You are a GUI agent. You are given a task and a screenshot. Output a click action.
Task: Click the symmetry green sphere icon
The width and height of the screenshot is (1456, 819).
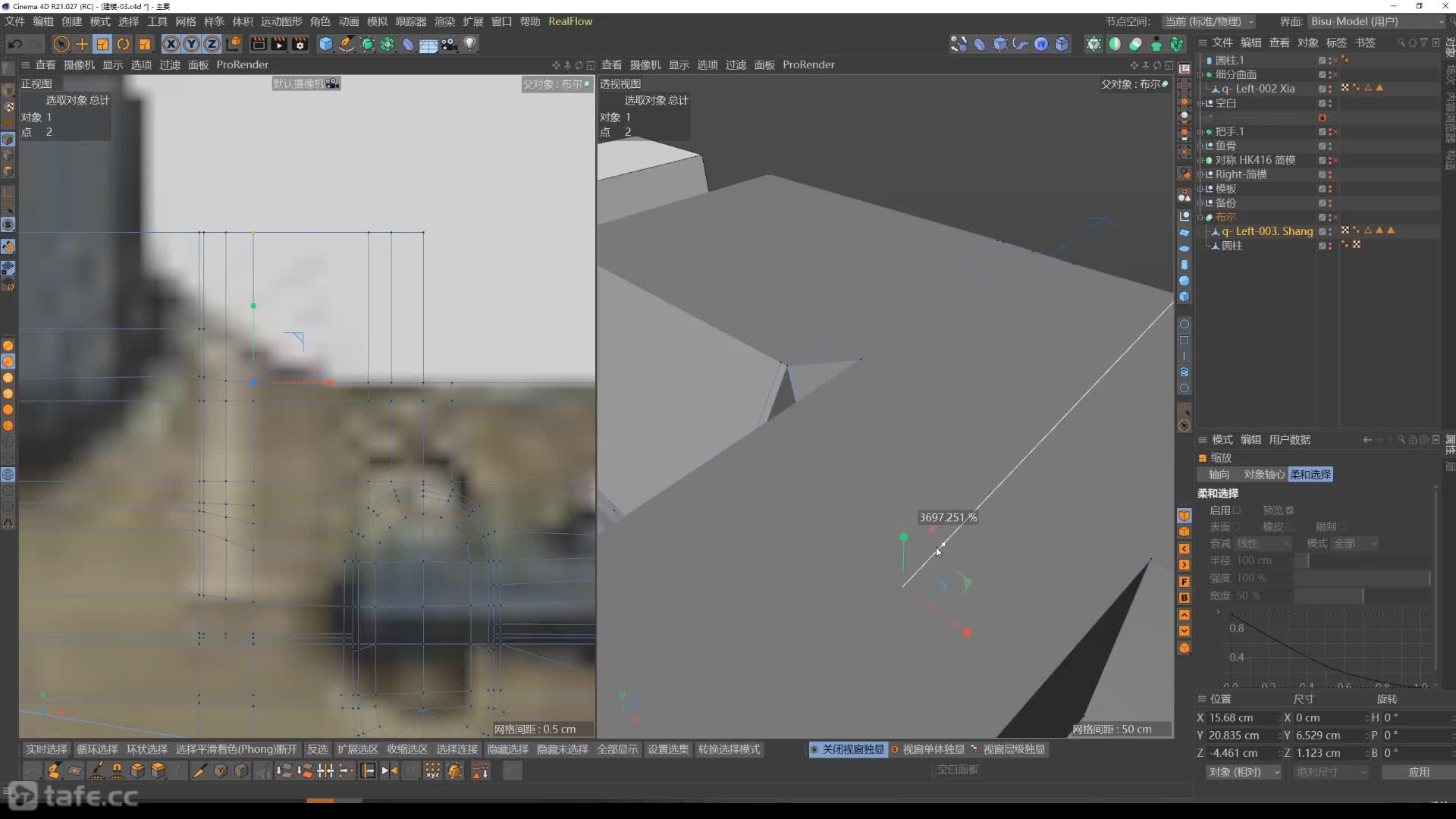1115,44
